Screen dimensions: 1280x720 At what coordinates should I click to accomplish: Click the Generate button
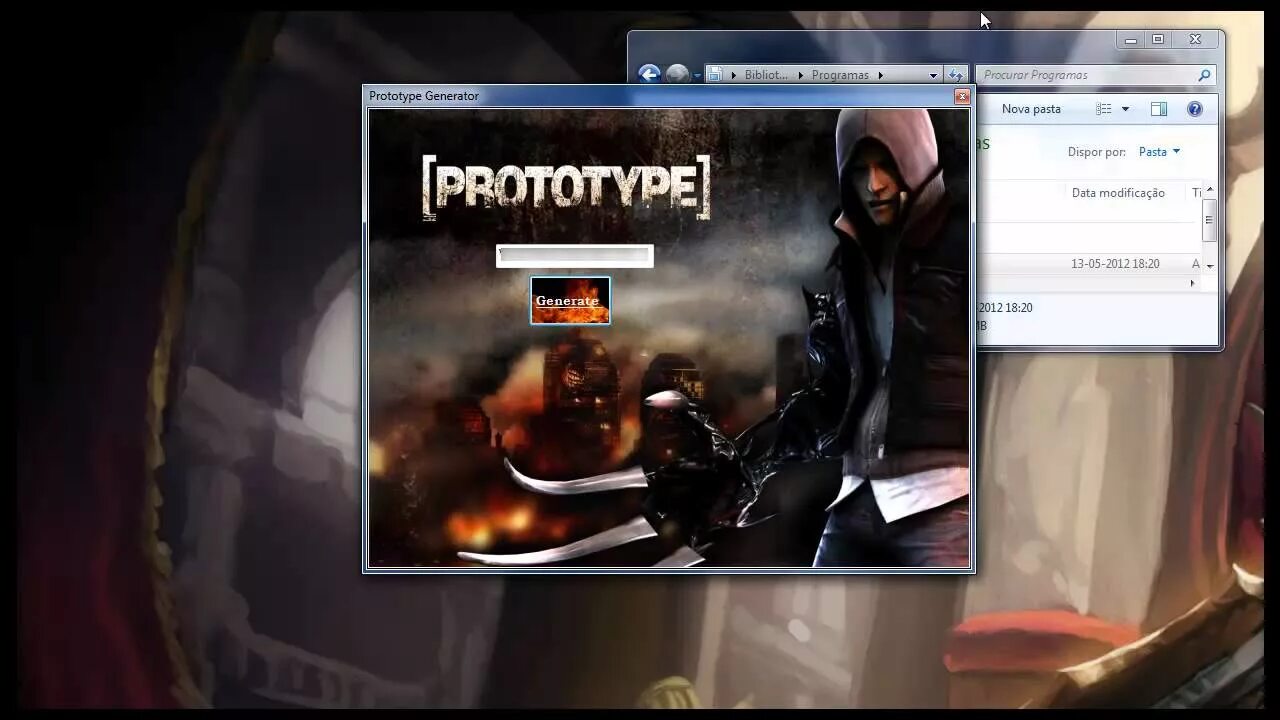(x=570, y=300)
